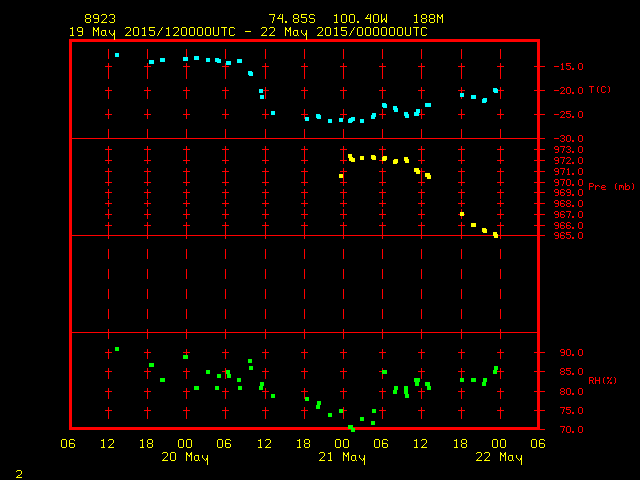Click the lowest yellow pressure point at 965
The height and width of the screenshot is (480, 640).
coord(496,235)
